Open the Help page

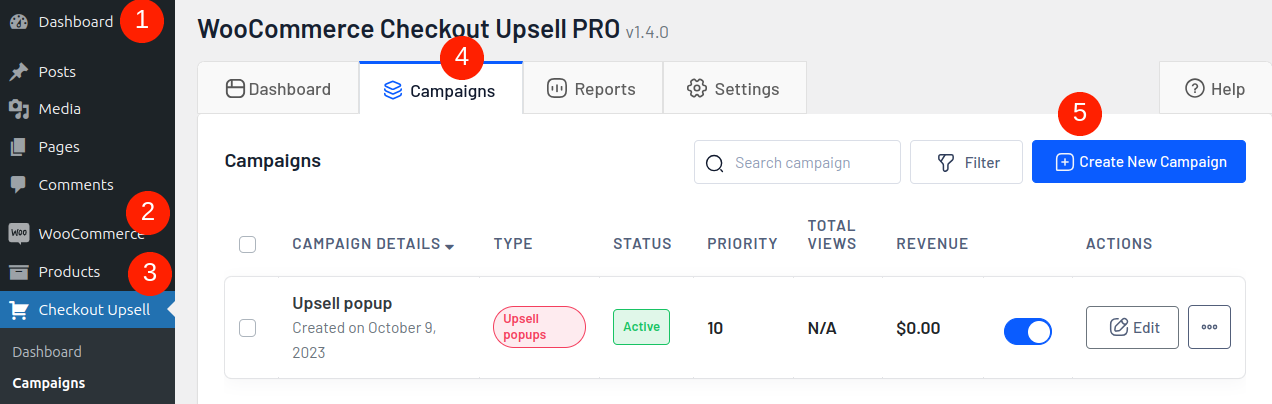pyautogui.click(x=1214, y=89)
